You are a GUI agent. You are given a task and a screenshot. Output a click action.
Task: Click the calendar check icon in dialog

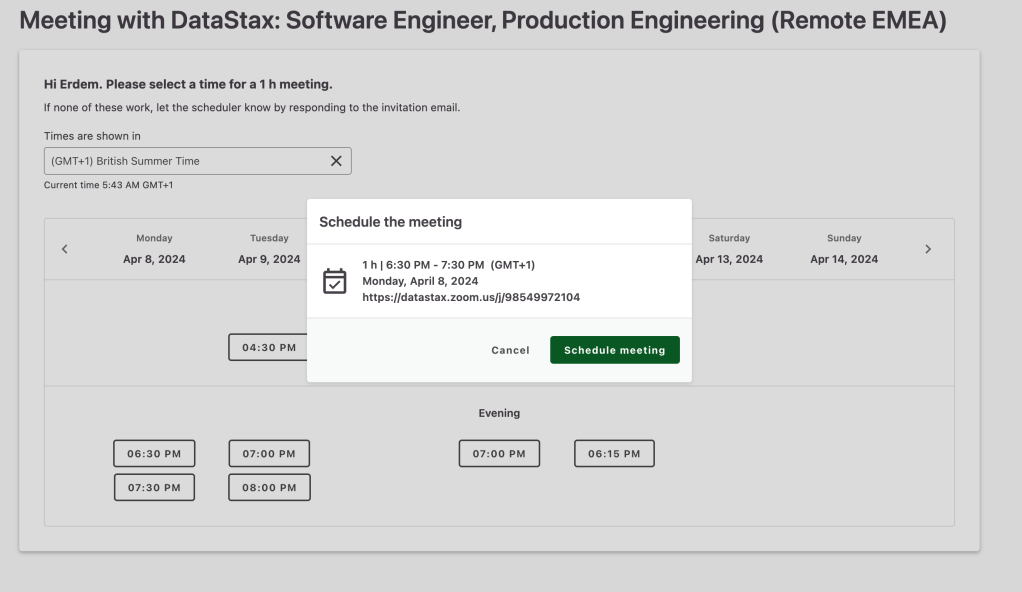pyautogui.click(x=334, y=281)
